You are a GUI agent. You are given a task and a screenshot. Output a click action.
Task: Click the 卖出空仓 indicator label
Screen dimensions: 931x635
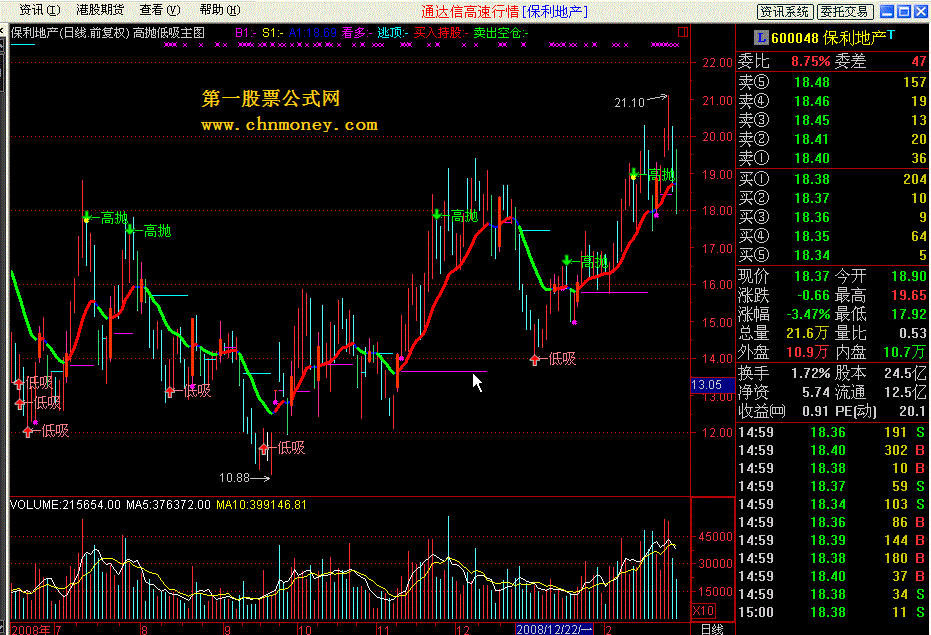(x=501, y=33)
